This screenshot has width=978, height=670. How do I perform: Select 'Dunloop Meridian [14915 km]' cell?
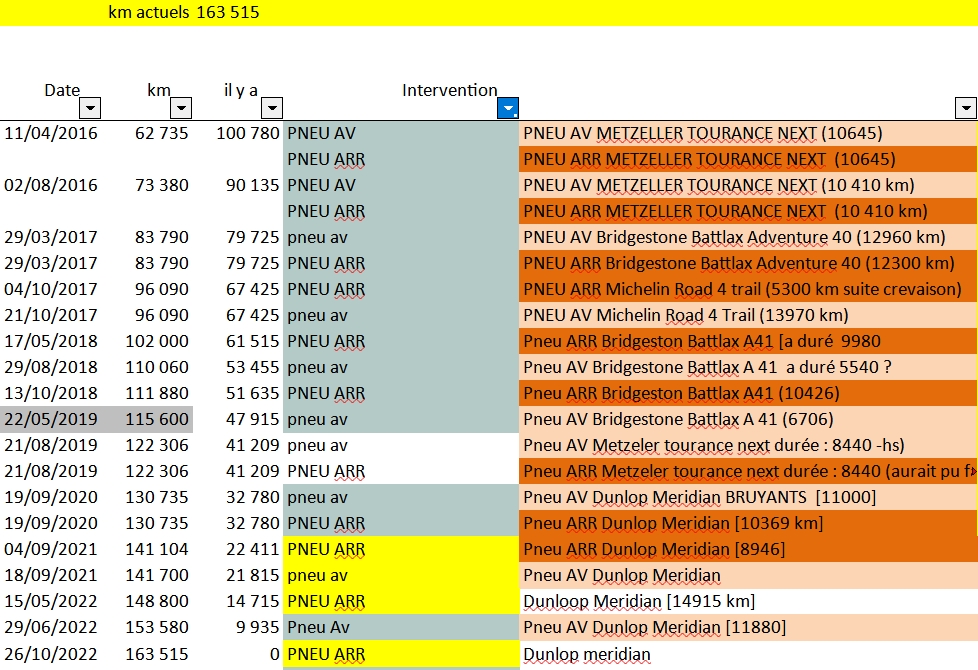tap(747, 601)
